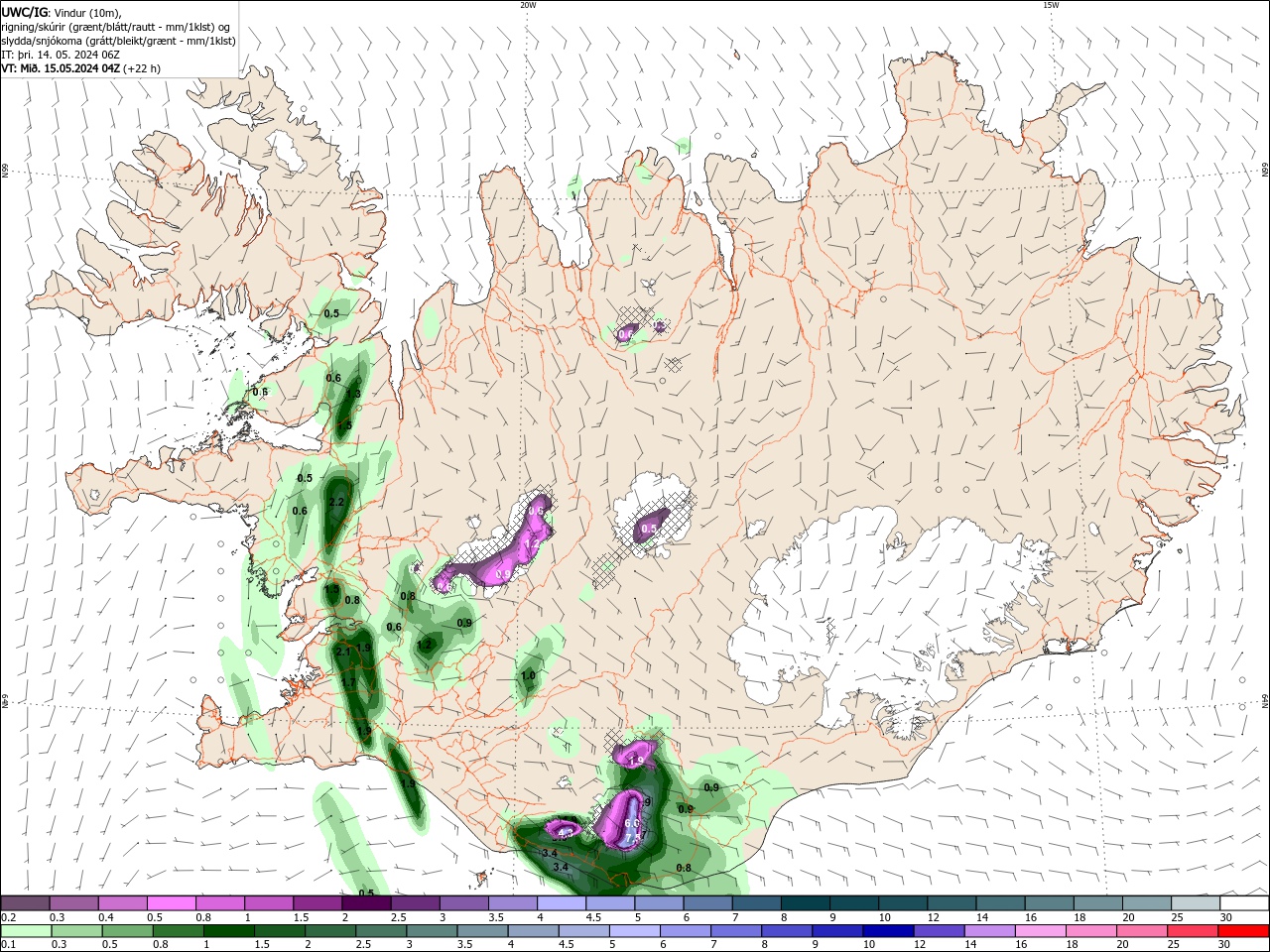Click the red 25 swatch in the lower scale
Viewport: 1270px width, 952px height.
click(x=1192, y=931)
